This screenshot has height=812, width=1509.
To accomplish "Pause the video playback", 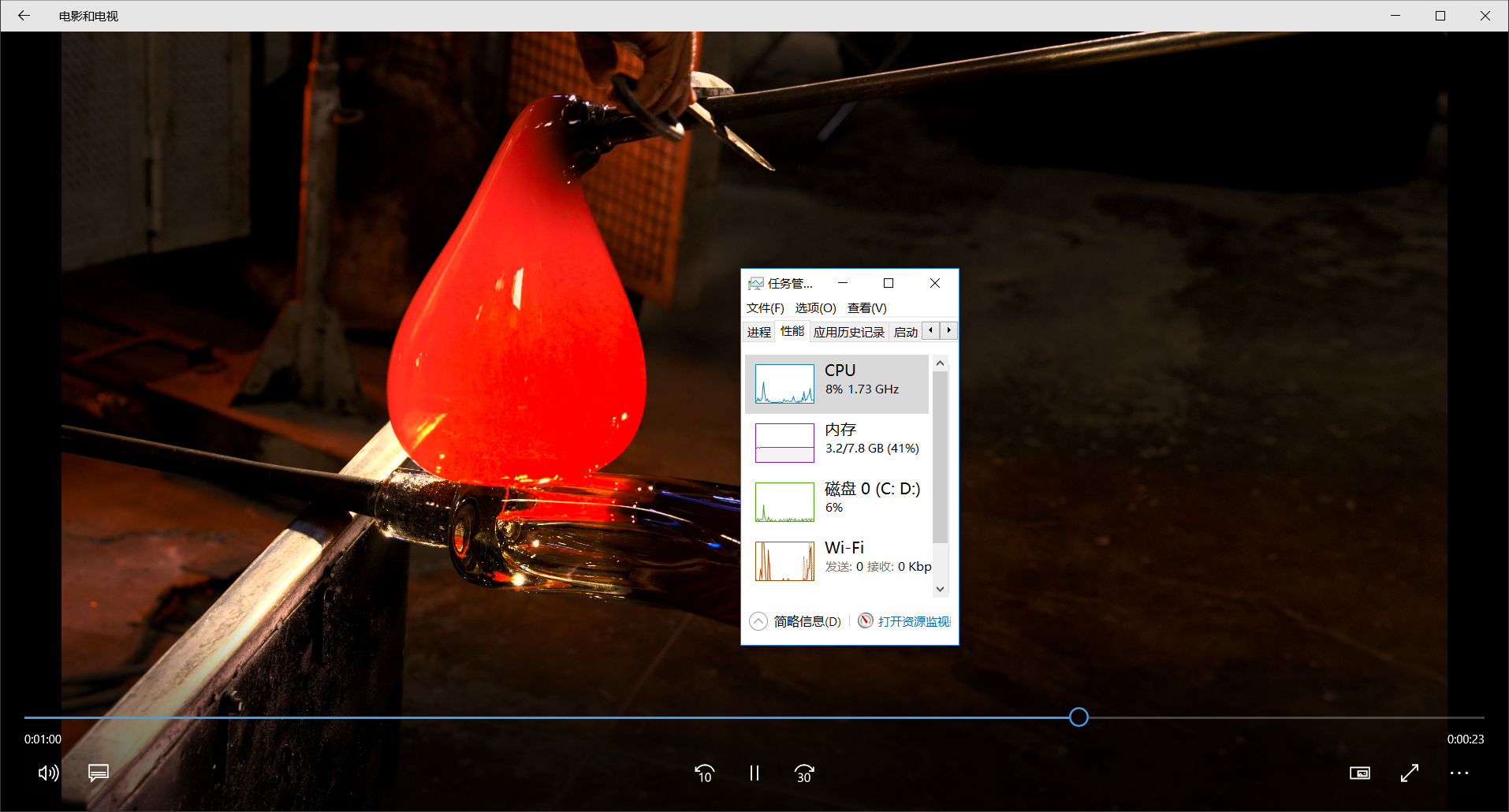I will pyautogui.click(x=754, y=773).
